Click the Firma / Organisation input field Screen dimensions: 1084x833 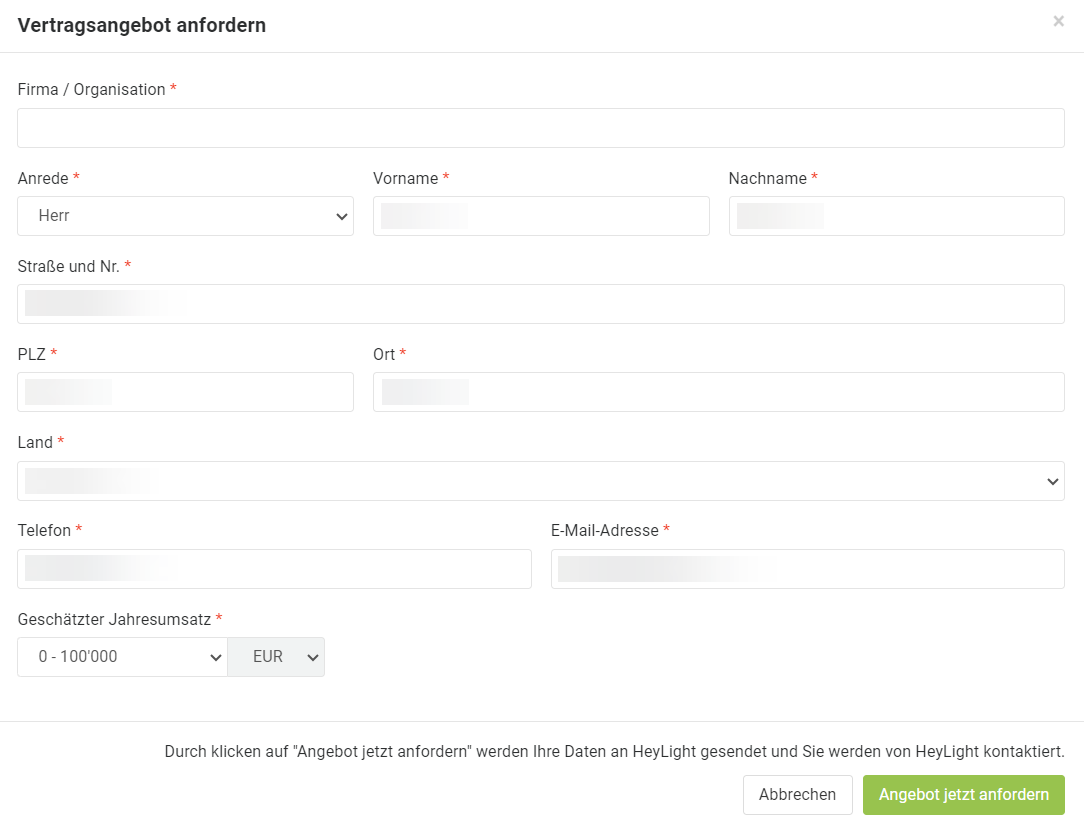(541, 128)
